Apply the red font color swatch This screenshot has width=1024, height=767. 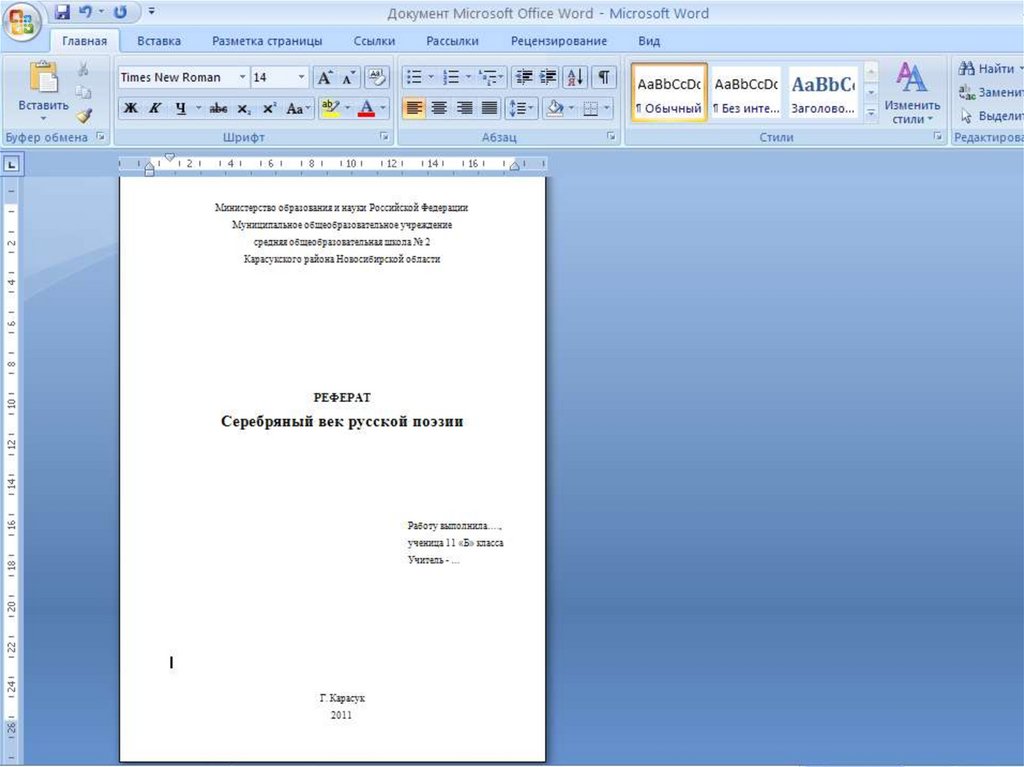(366, 108)
